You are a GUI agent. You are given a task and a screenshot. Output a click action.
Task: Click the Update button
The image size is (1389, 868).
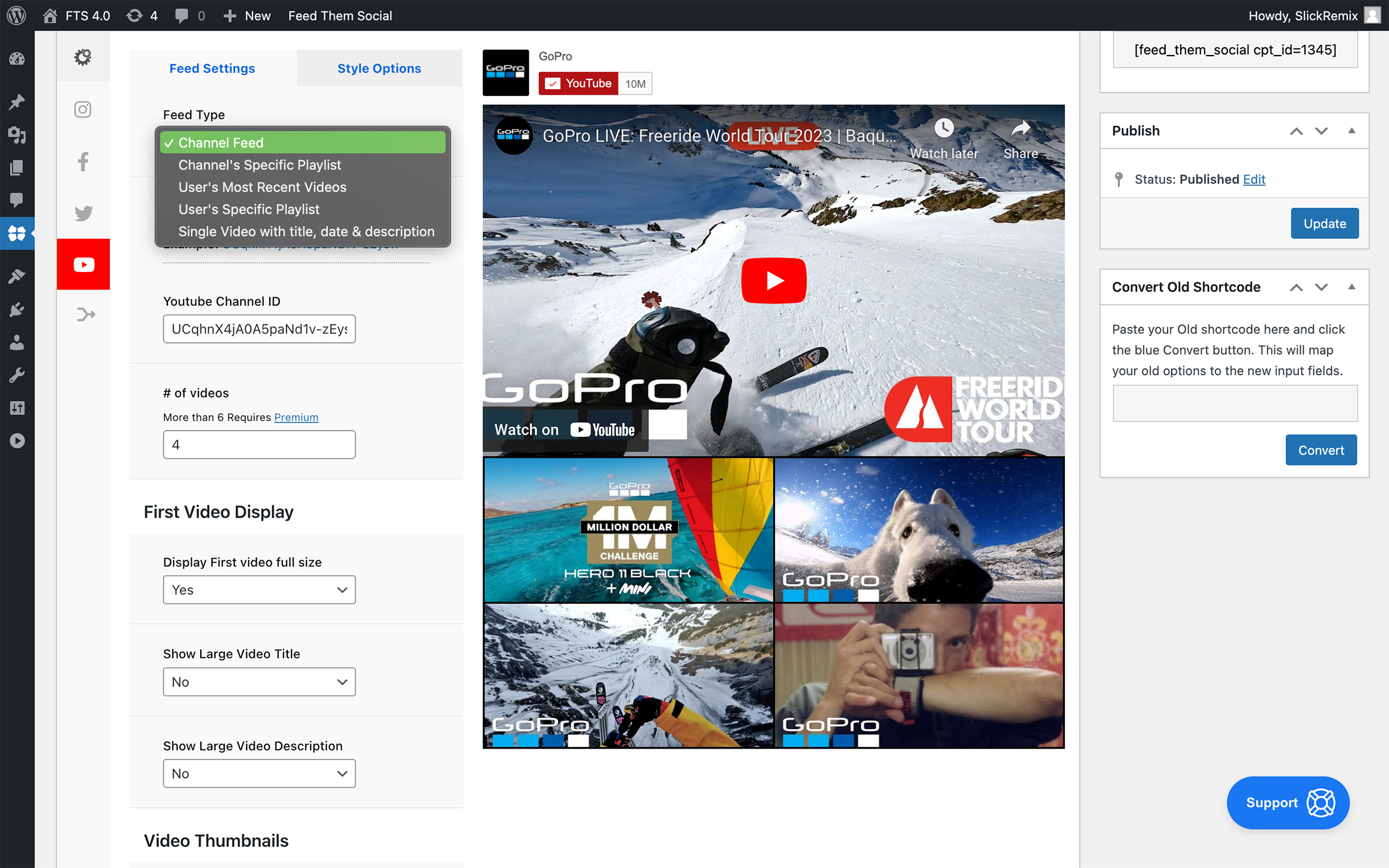coord(1324,223)
